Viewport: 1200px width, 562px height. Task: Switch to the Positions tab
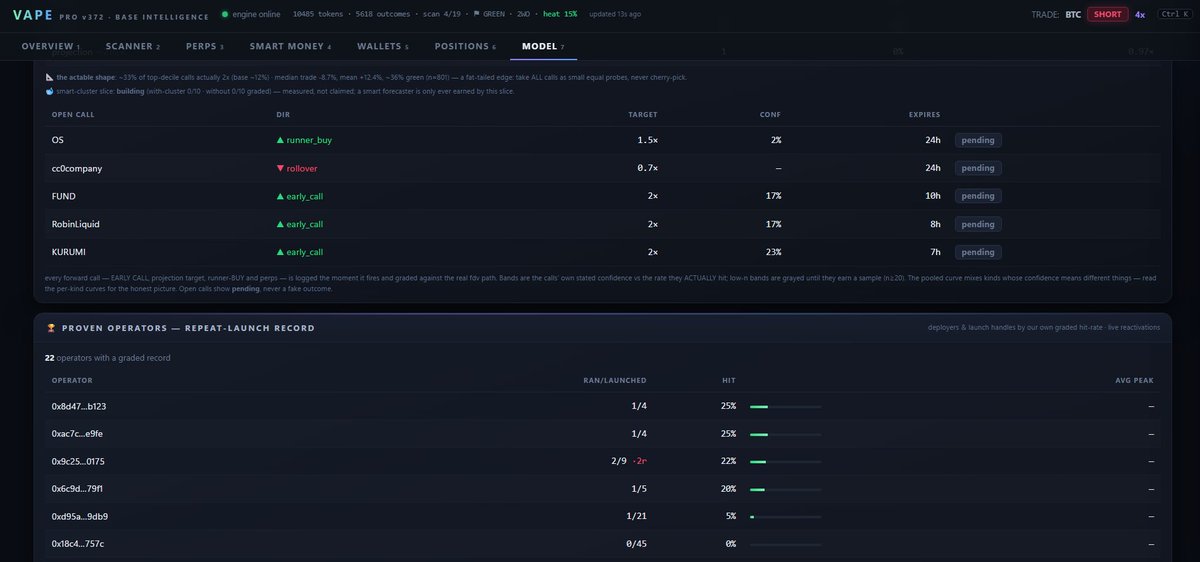[465, 46]
